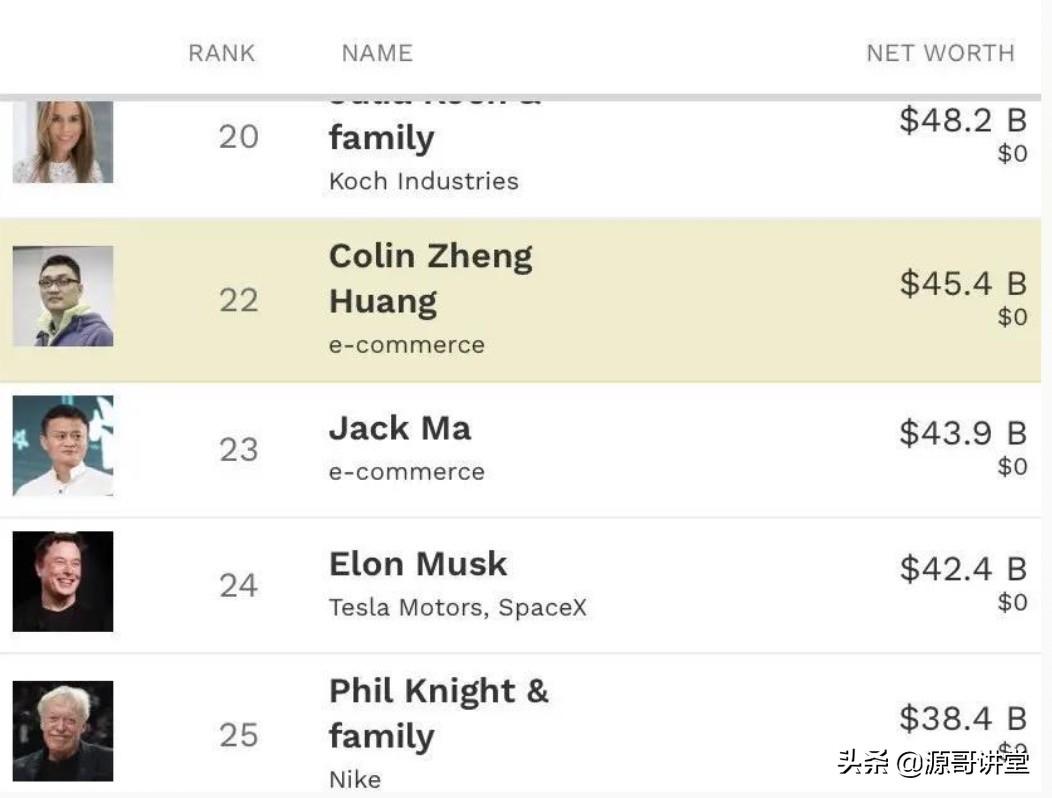This screenshot has height=798, width=1052.
Task: Click the photo thumbnail beside Colin Zheng Huang
Action: point(63,296)
